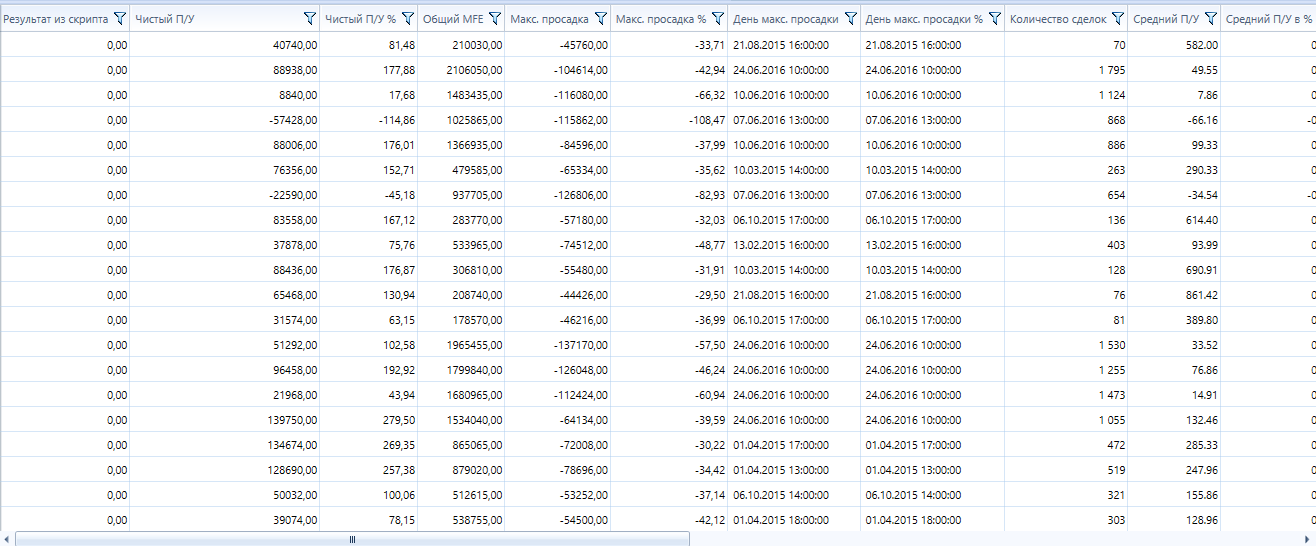Open filter for Результат из скрипта column
The width and height of the screenshot is (1316, 546).
point(120,18)
